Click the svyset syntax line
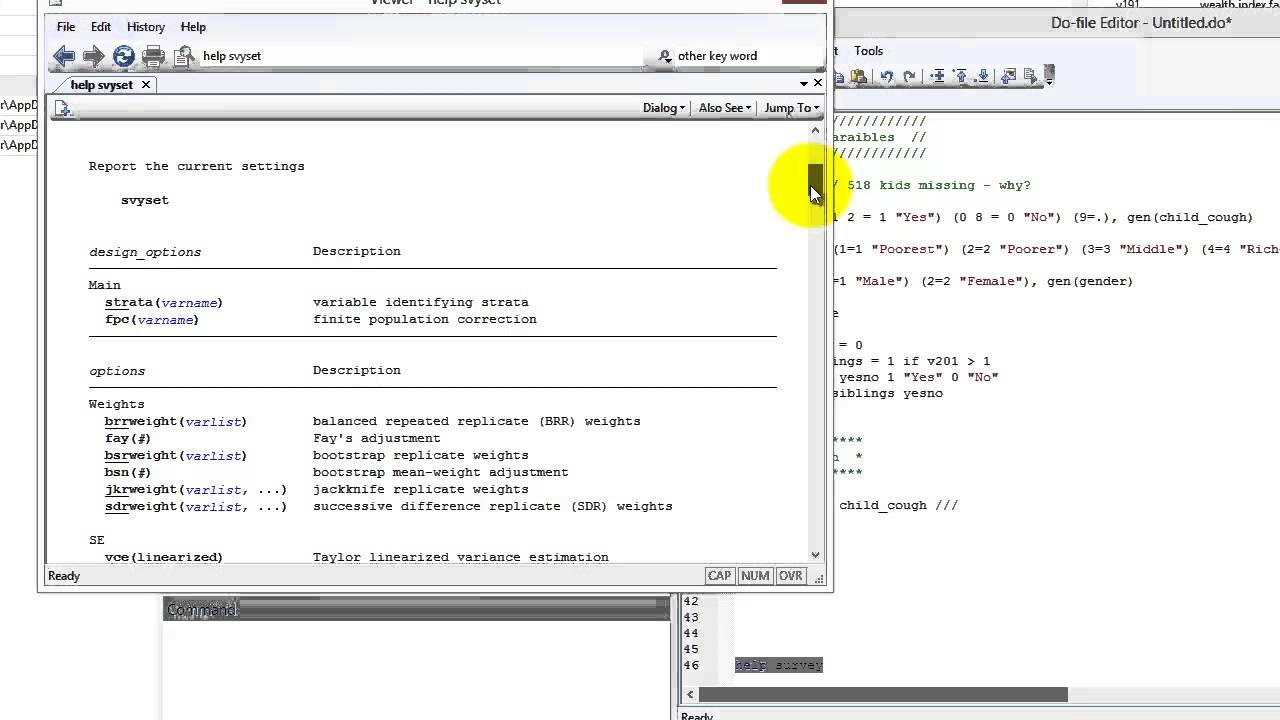This screenshot has width=1280, height=720. click(x=145, y=200)
